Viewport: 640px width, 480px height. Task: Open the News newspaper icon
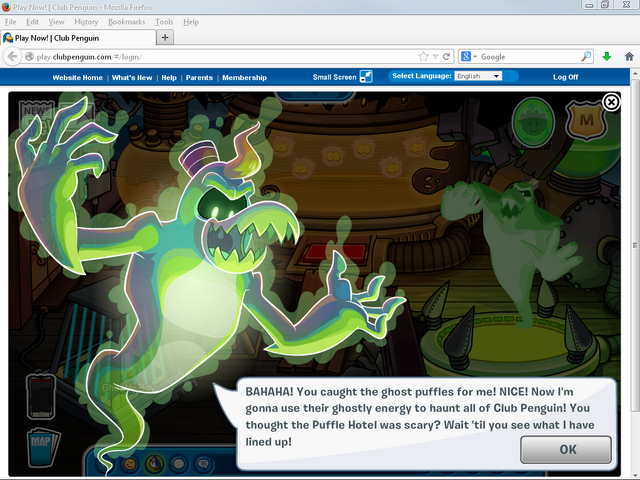click(36, 112)
